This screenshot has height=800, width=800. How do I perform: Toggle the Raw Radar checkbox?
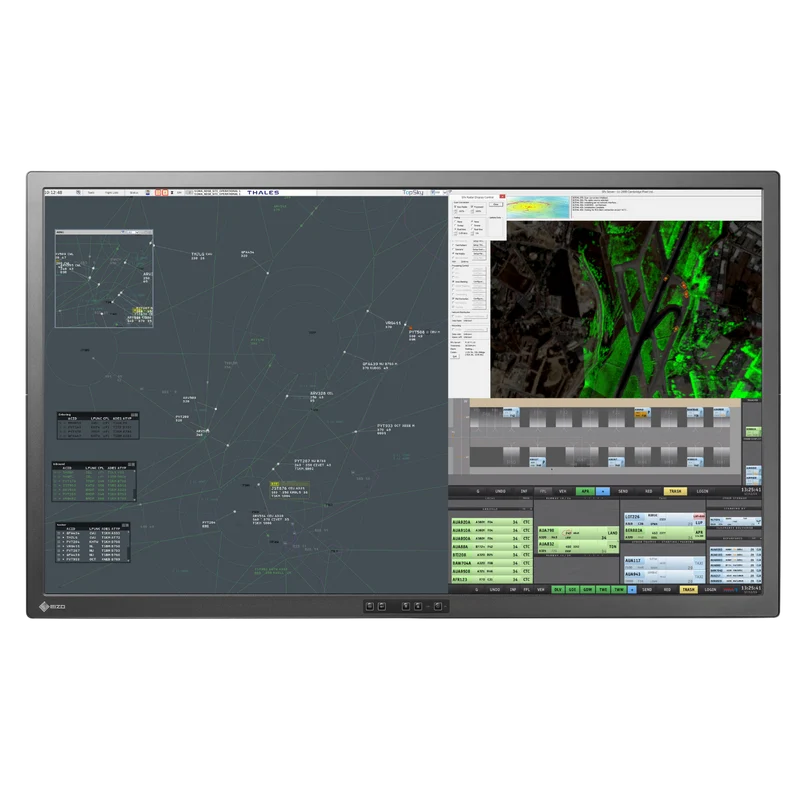[456, 207]
